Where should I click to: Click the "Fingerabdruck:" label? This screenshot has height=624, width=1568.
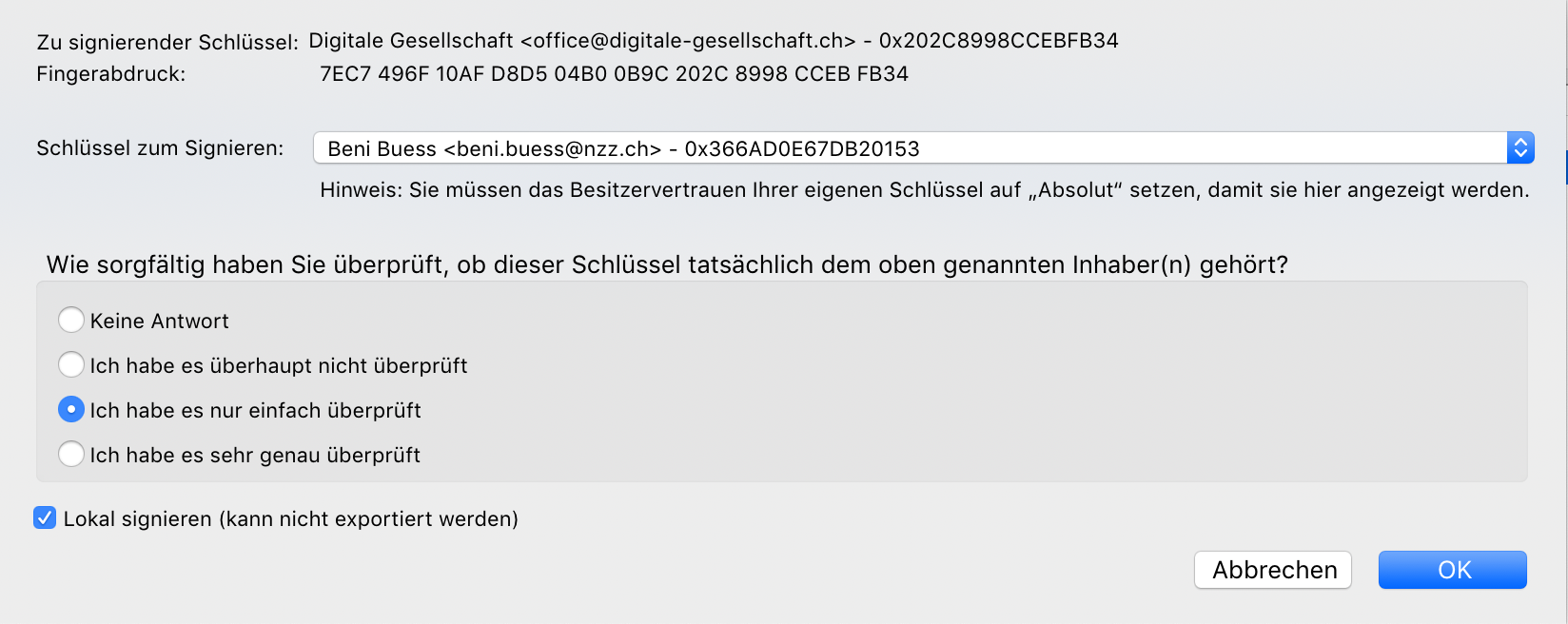coord(111,74)
